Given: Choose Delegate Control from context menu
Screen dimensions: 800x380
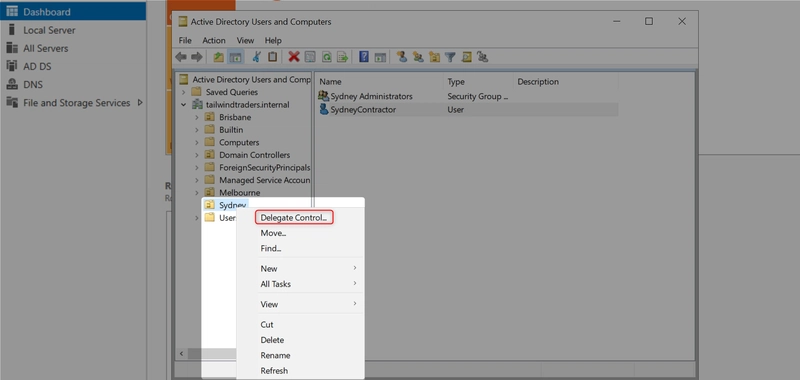Looking at the screenshot, I should [293, 217].
